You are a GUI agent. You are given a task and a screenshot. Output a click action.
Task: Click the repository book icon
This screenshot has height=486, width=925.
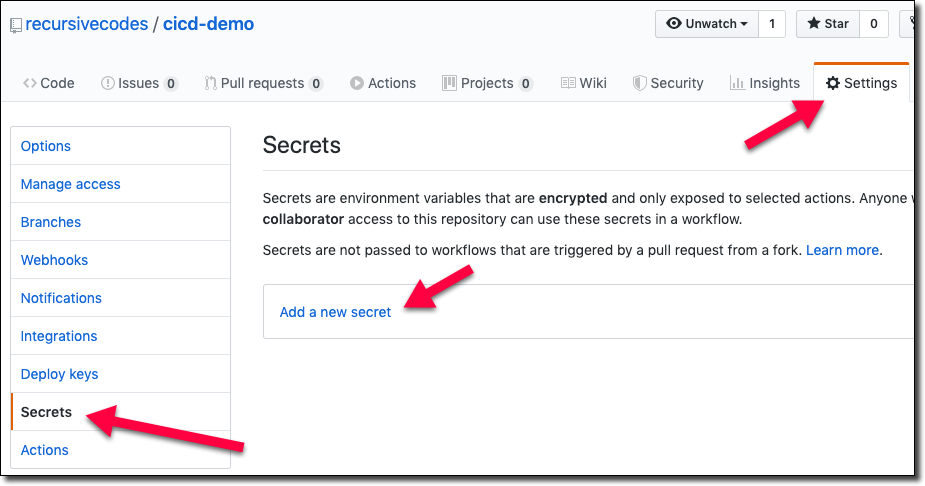(x=16, y=24)
